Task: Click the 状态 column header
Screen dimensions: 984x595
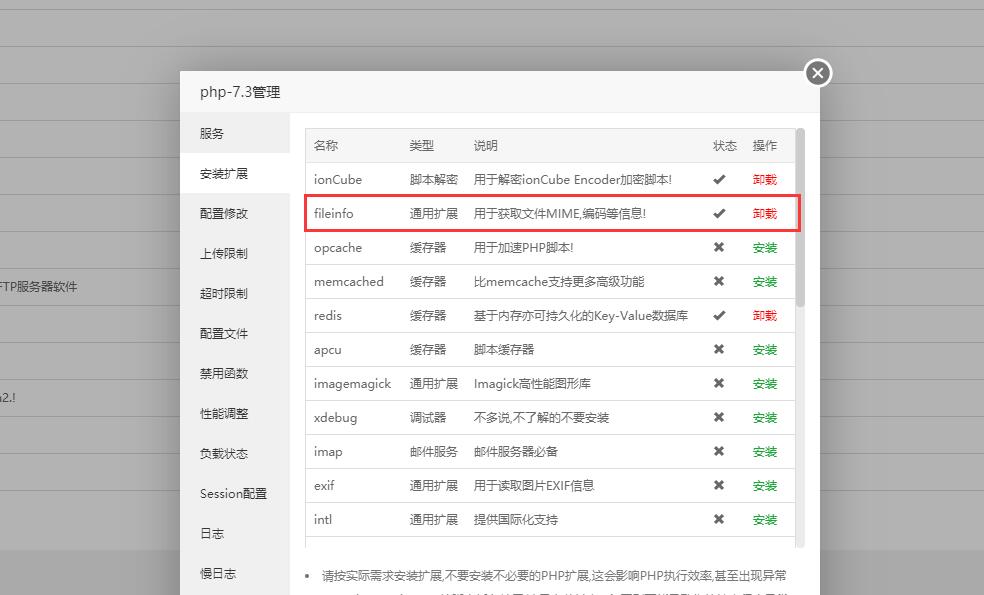Action: coord(725,146)
